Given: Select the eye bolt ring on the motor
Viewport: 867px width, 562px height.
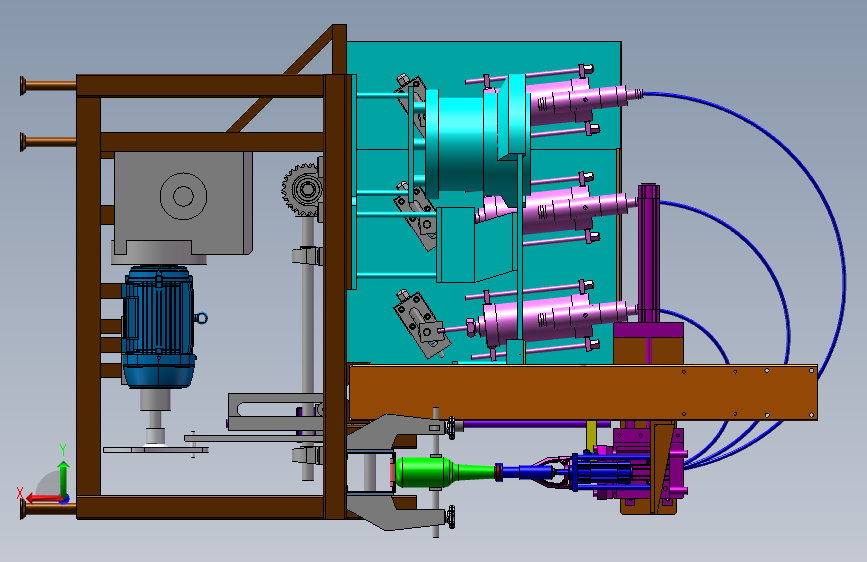Looking at the screenshot, I should pyautogui.click(x=201, y=318).
